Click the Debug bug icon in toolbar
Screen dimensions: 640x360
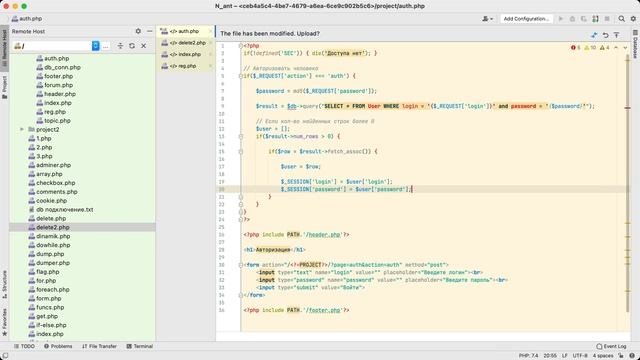572,19
